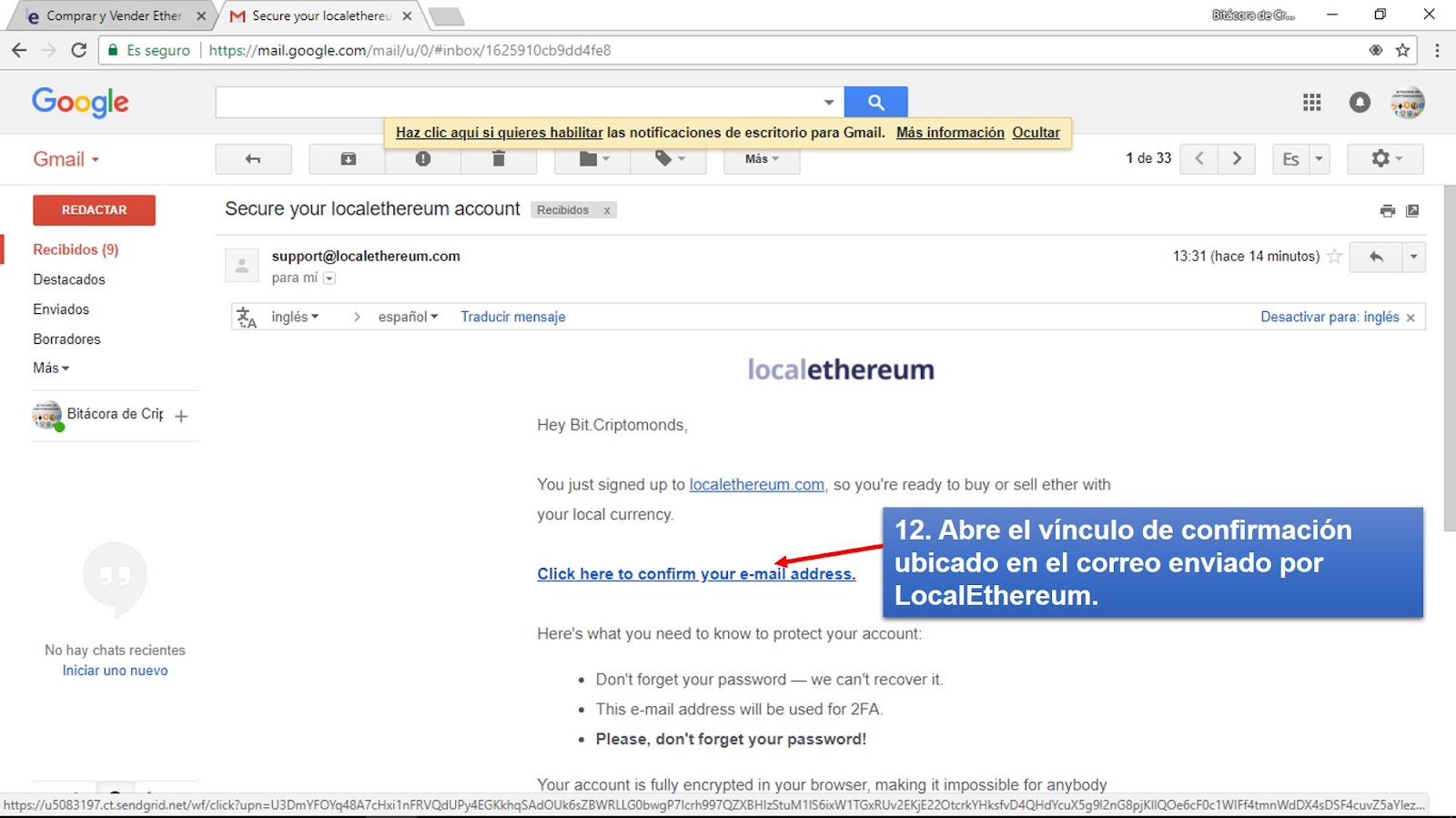The height and width of the screenshot is (818, 1456).
Task: Click eye icon in address bar
Action: pos(1376,50)
